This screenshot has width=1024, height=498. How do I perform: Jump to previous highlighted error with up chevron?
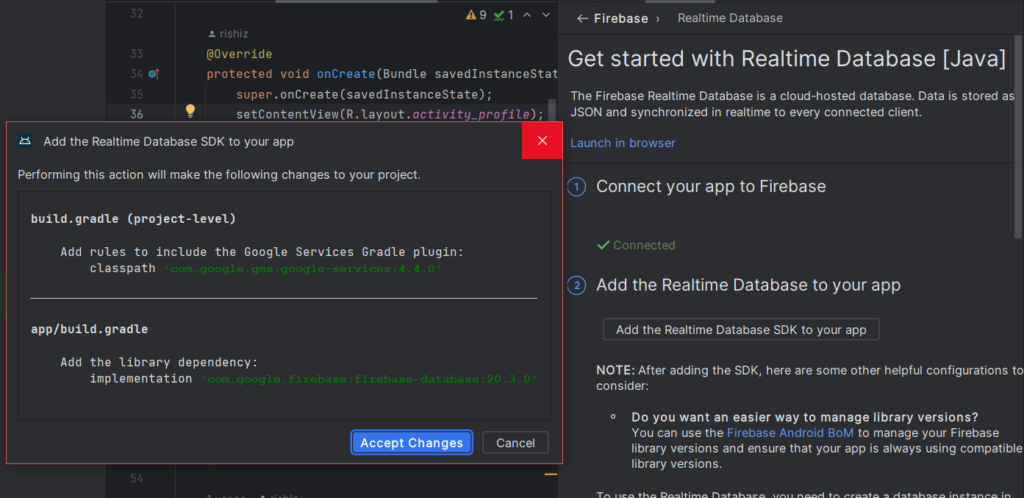pos(528,15)
